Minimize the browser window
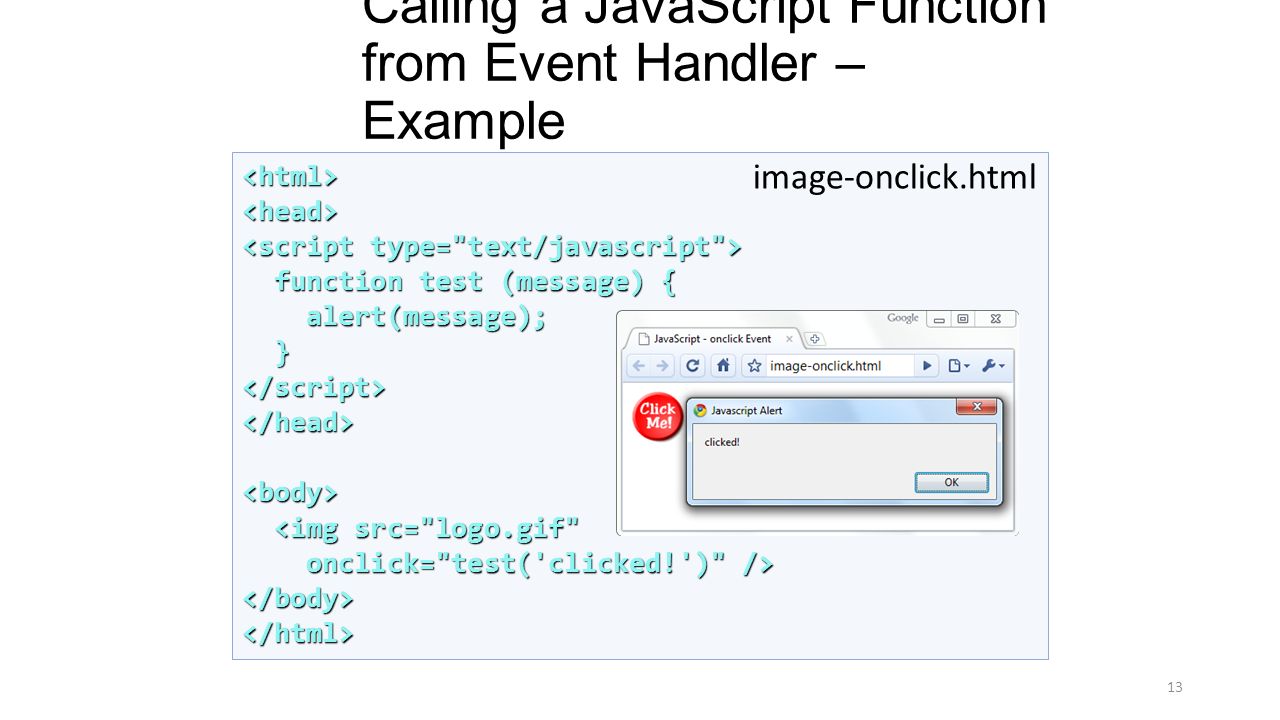 (938, 319)
